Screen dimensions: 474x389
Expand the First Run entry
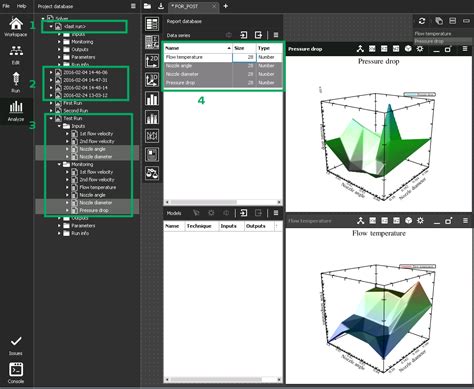(x=51, y=103)
